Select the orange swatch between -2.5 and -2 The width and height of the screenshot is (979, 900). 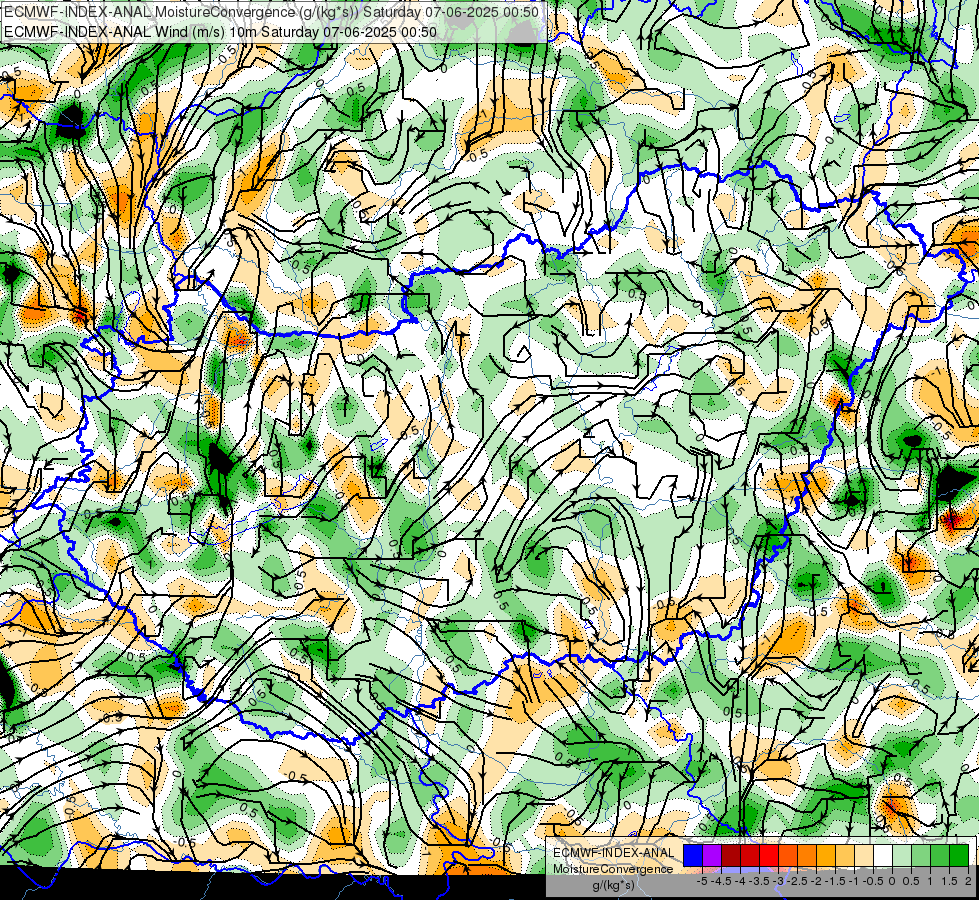[x=807, y=855]
